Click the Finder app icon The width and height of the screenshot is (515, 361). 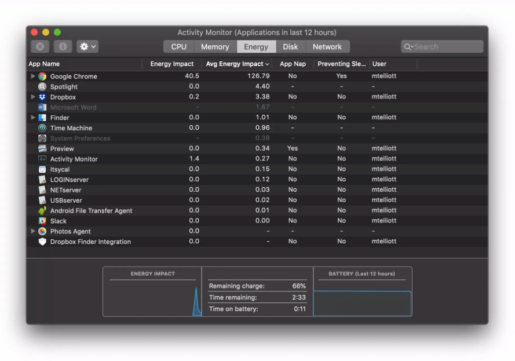pos(42,118)
